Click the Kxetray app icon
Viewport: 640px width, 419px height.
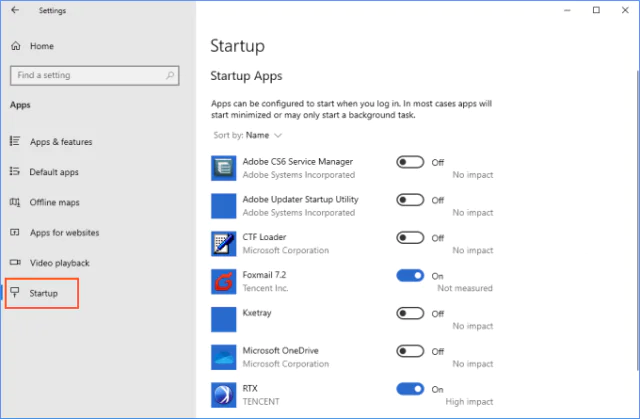[223, 319]
